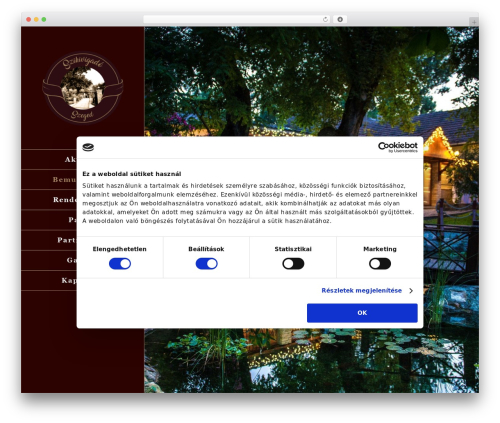Open the Bemu... sidebar menu item
Image resolution: width=500 pixels, height=423 pixels.
coord(49,179)
